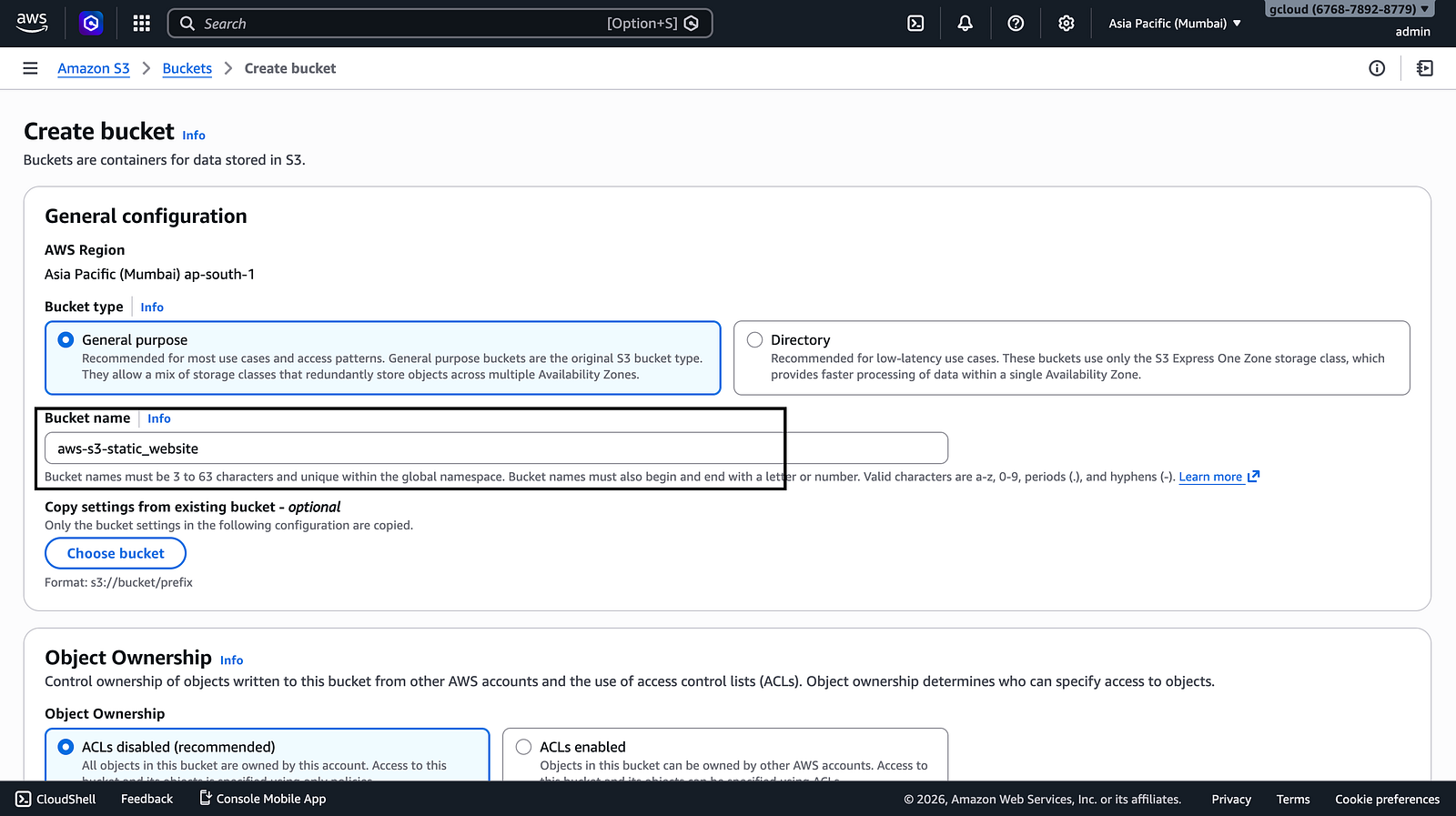
Task: Open Info link beside Create bucket heading
Action: coord(194,136)
